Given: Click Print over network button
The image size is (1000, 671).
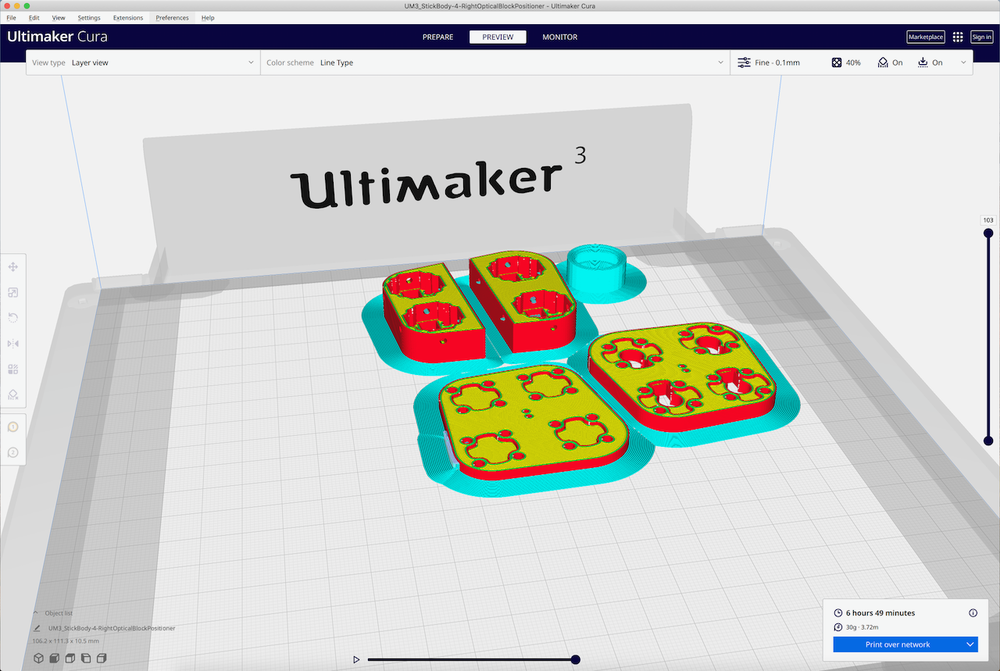Looking at the screenshot, I should point(898,644).
